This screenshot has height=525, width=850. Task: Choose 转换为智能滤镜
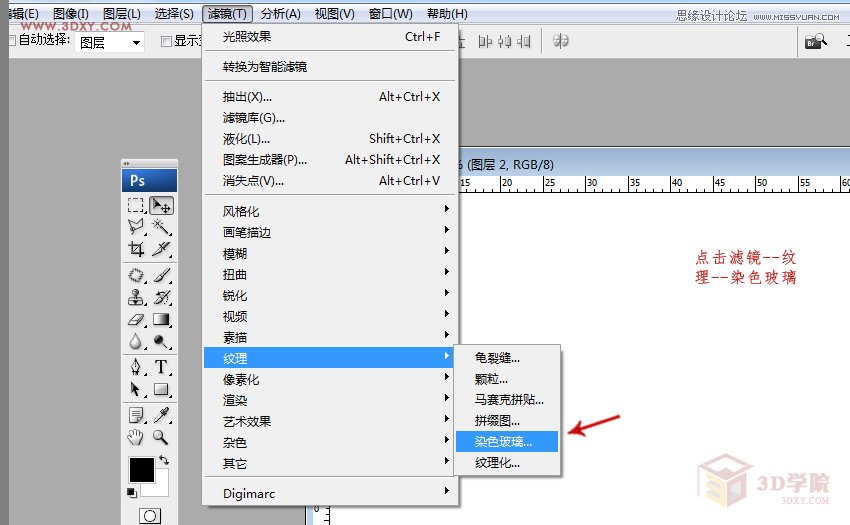coord(331,67)
